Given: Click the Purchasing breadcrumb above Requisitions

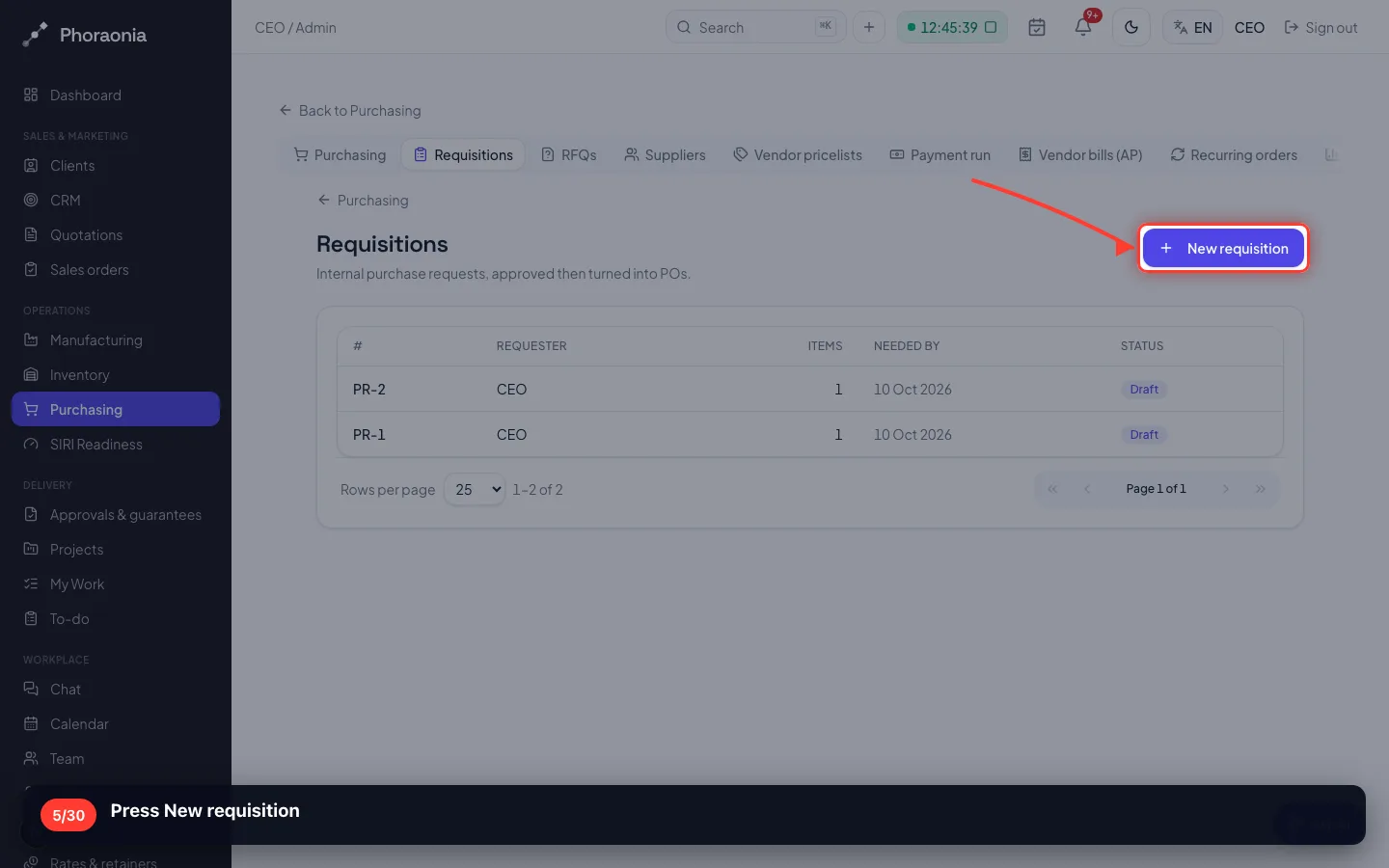Looking at the screenshot, I should pos(363,200).
